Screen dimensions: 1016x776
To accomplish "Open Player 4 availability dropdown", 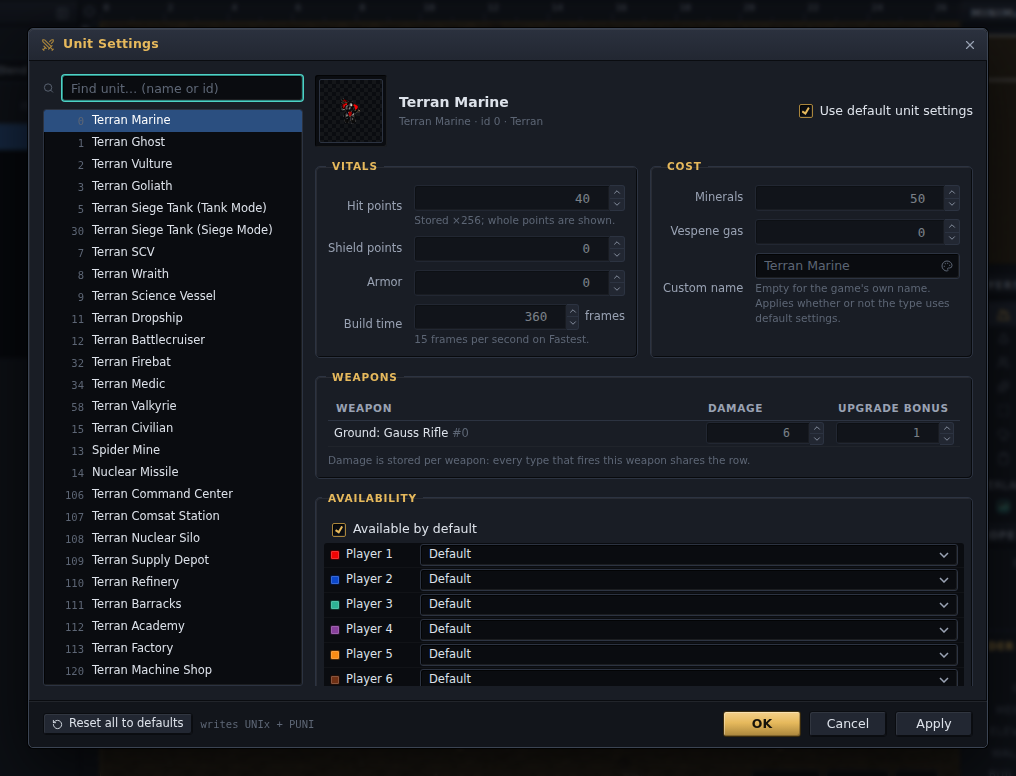I will (688, 629).
